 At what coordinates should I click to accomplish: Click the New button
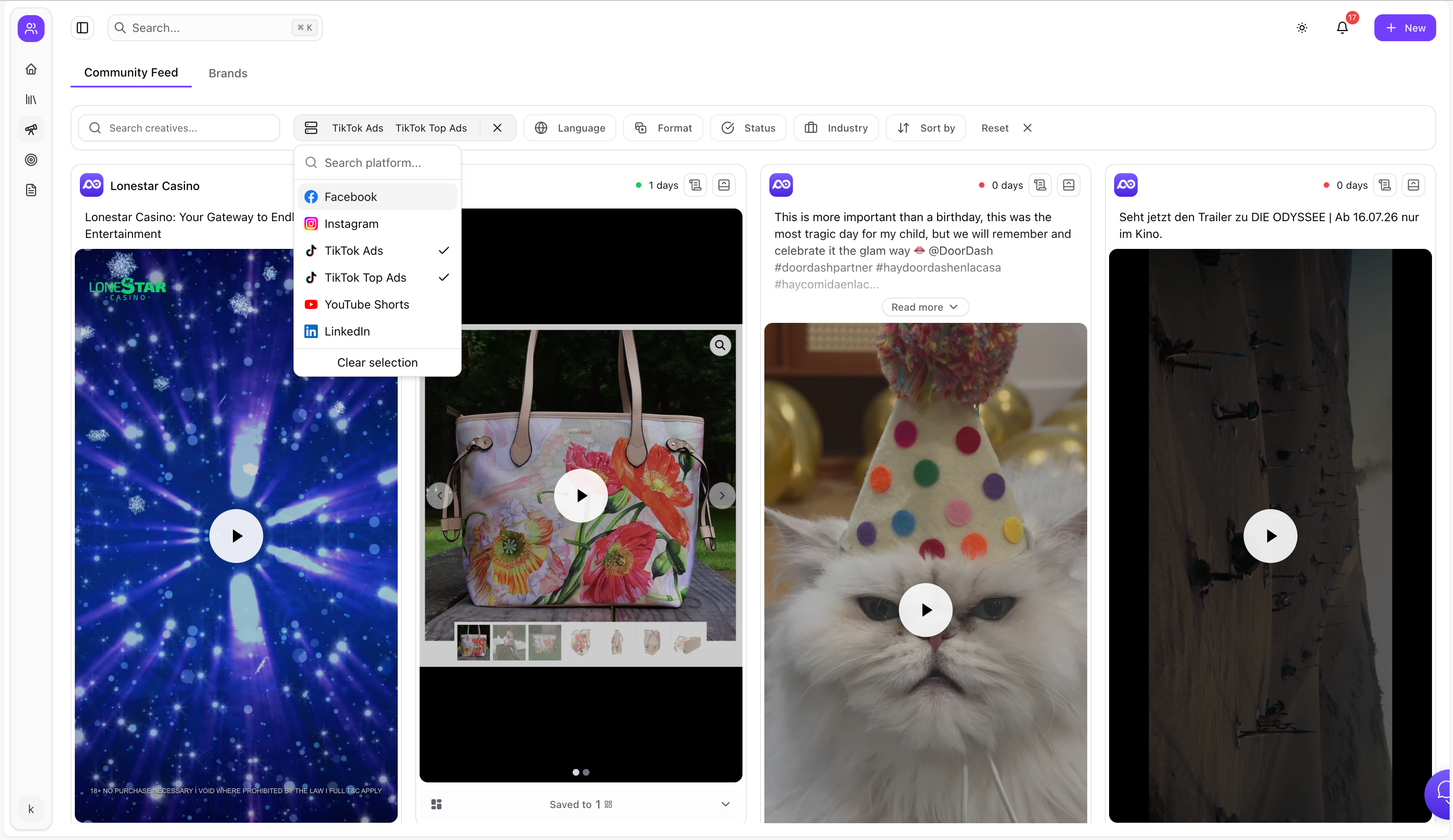[1405, 28]
